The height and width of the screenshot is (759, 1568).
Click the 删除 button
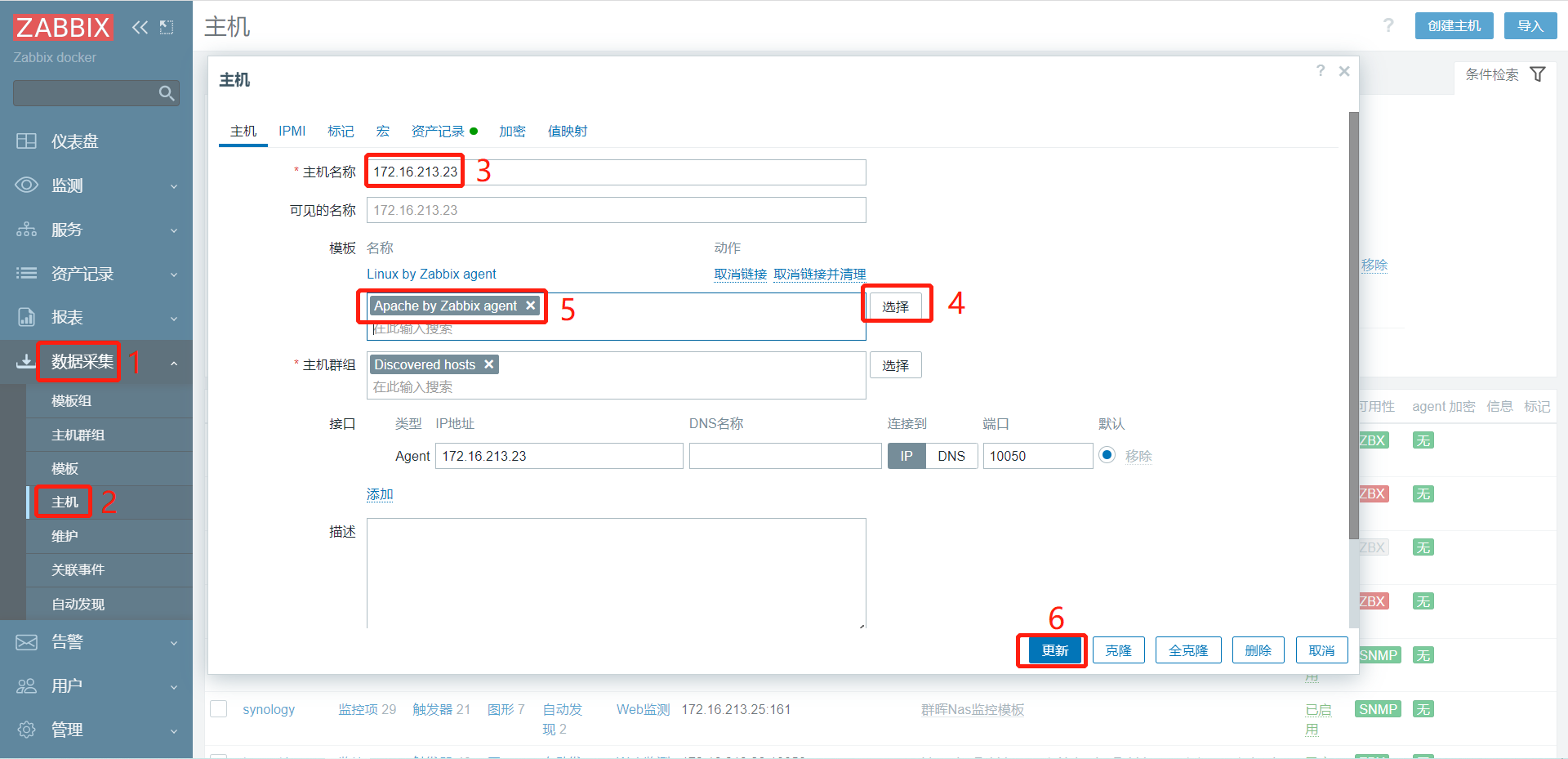pos(1258,650)
